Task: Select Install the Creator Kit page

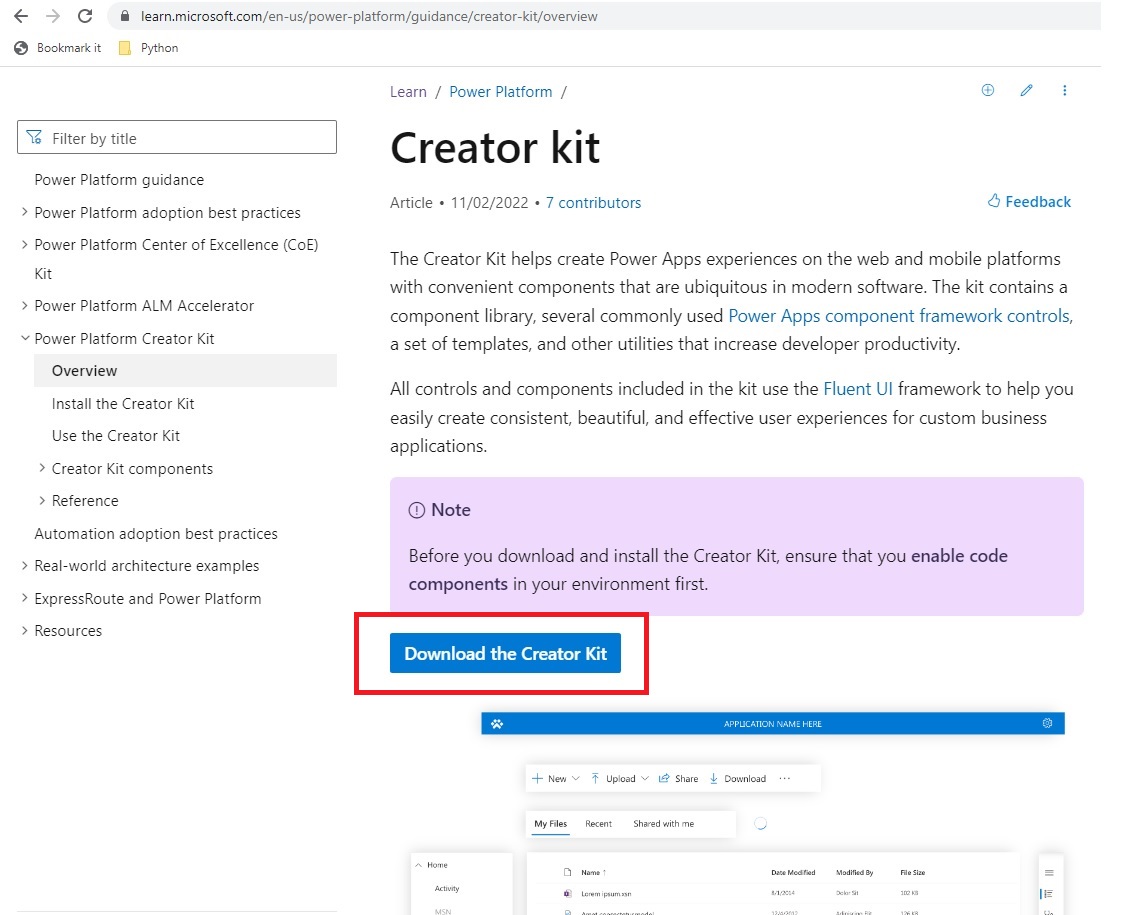Action: point(123,404)
